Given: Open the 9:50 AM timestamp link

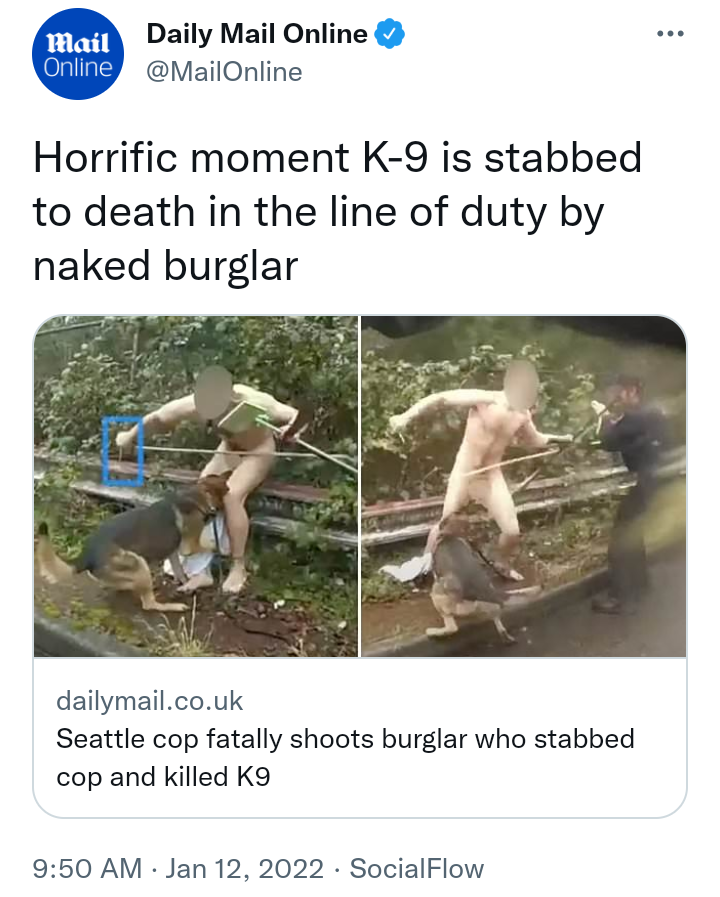Looking at the screenshot, I should click(x=87, y=868).
